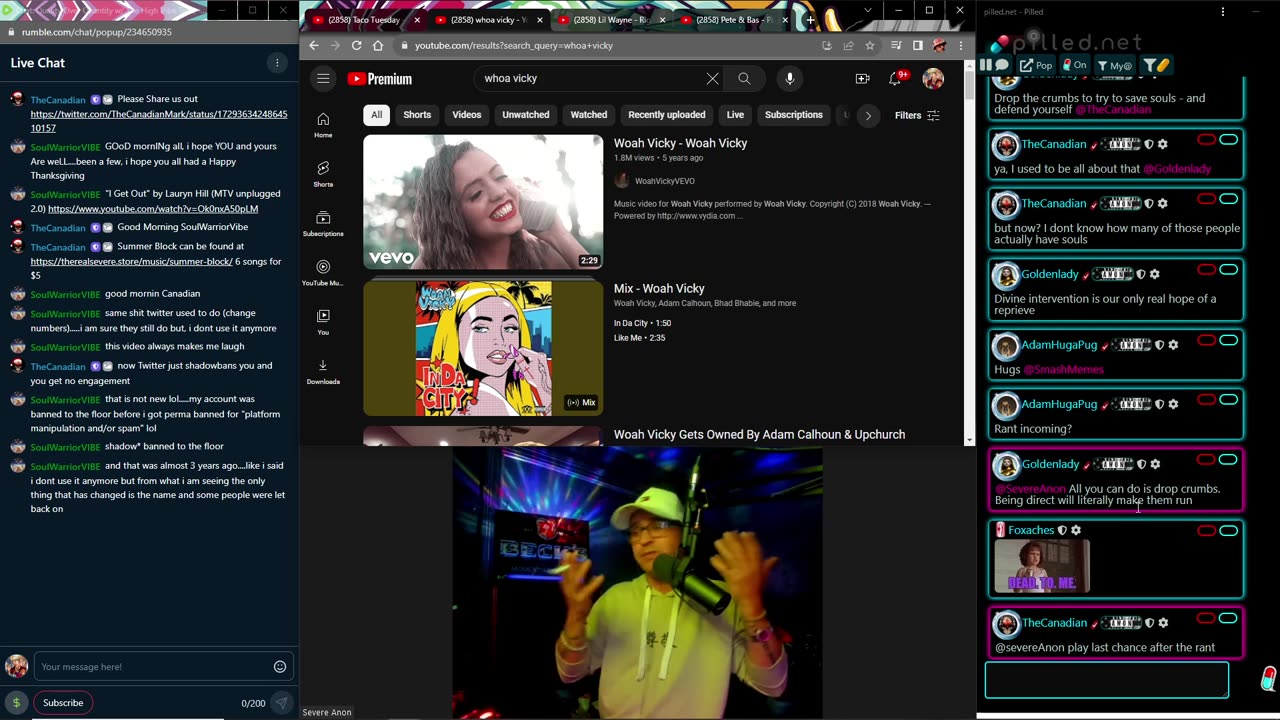Click the Pilled chat text box
The width and height of the screenshot is (1280, 720).
[x=1107, y=680]
